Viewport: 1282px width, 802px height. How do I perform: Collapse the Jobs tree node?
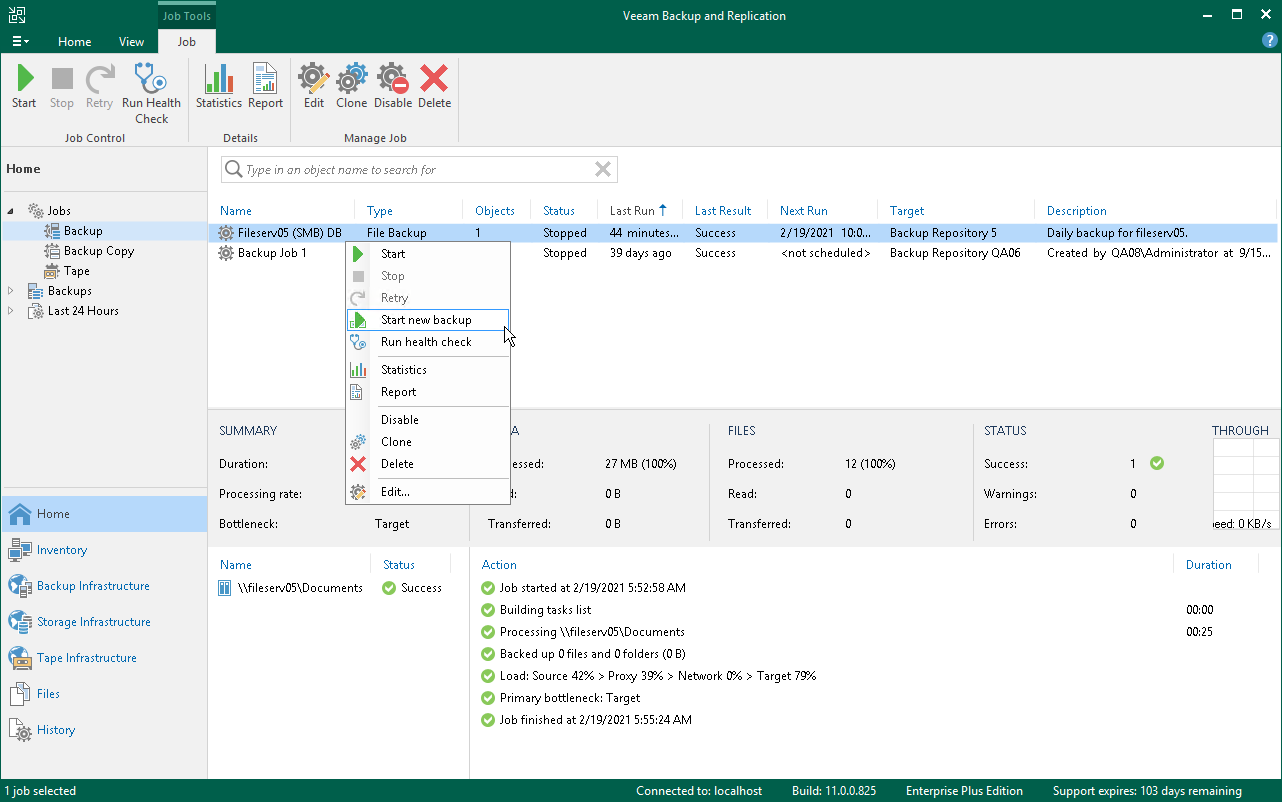pyautogui.click(x=12, y=211)
